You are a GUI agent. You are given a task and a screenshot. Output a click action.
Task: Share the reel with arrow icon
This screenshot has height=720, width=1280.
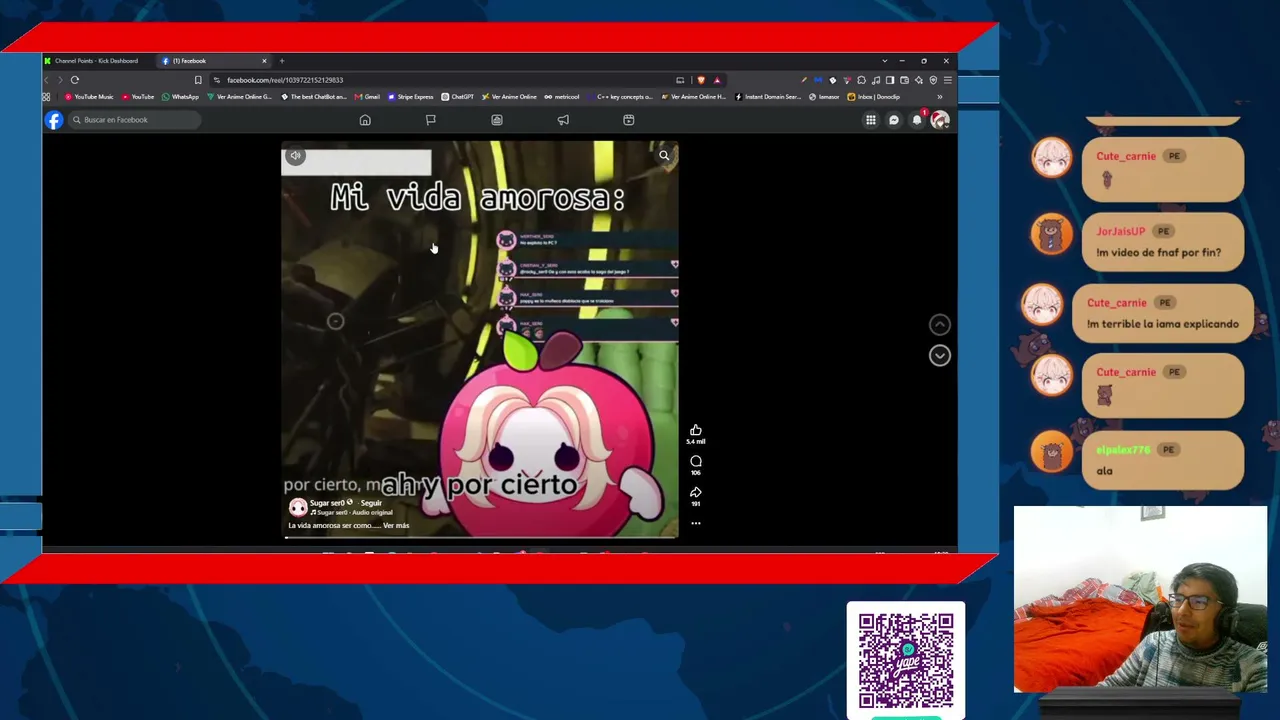pyautogui.click(x=696, y=492)
